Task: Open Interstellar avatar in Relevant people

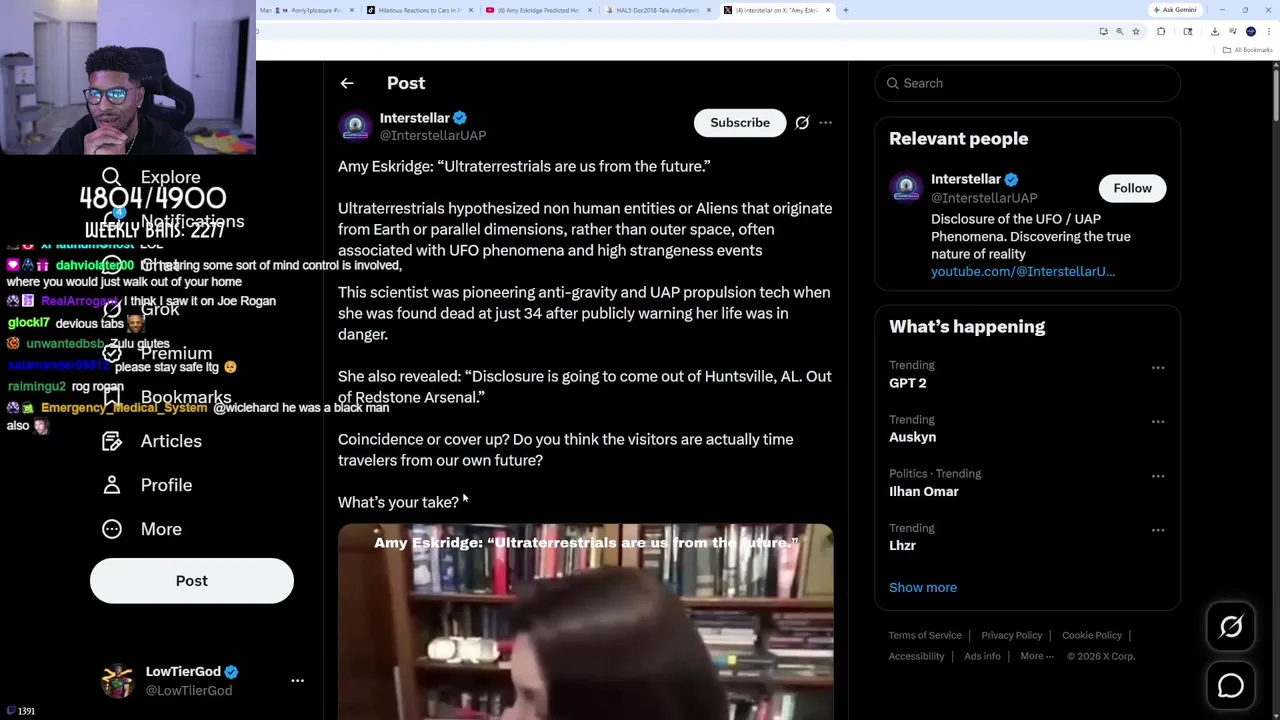Action: [x=906, y=188]
